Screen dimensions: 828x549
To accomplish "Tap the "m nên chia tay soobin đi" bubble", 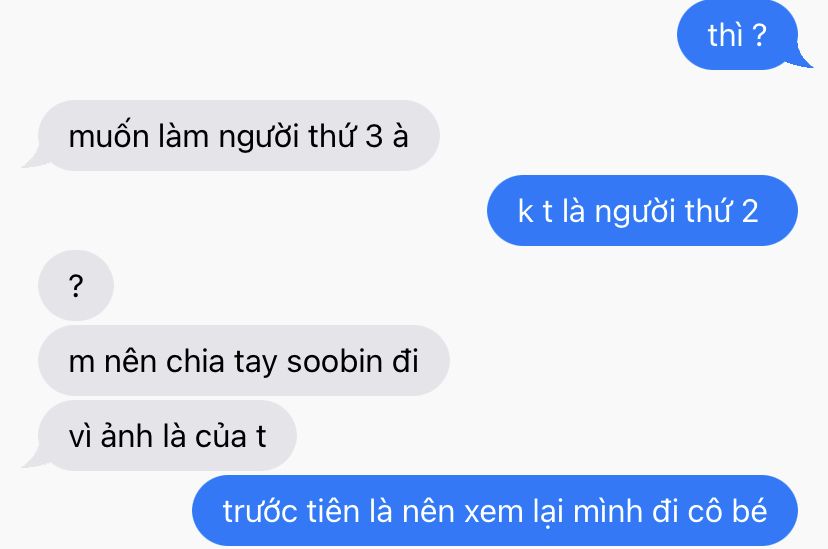I will [243, 361].
